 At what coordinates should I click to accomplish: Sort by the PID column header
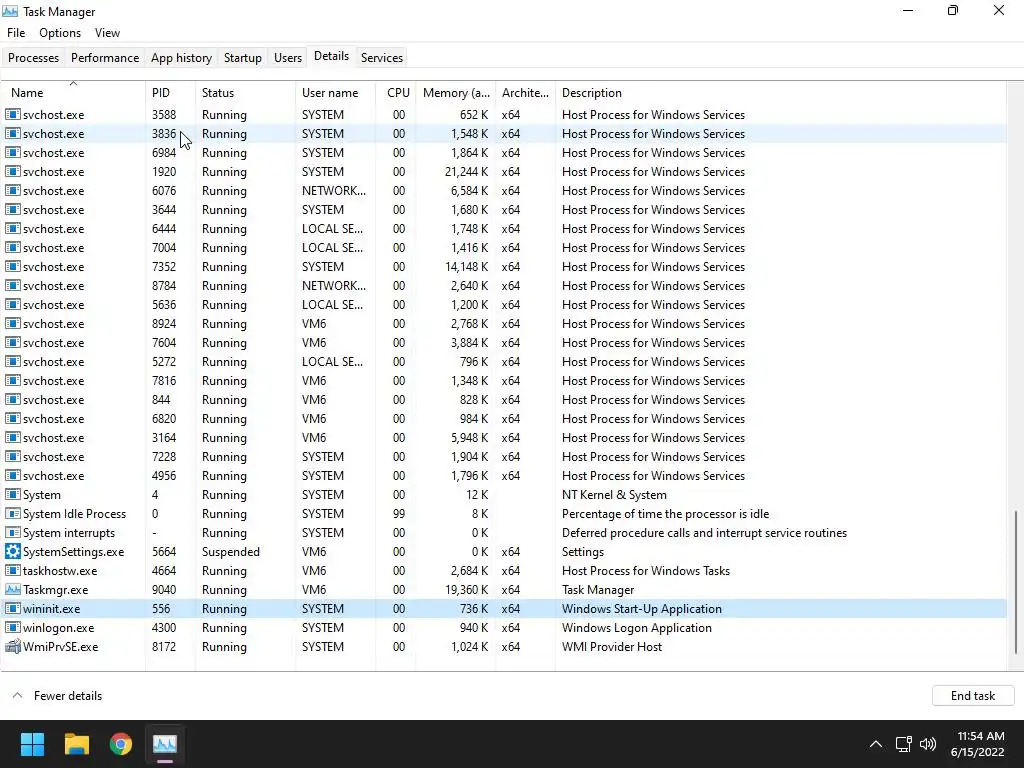(170, 93)
